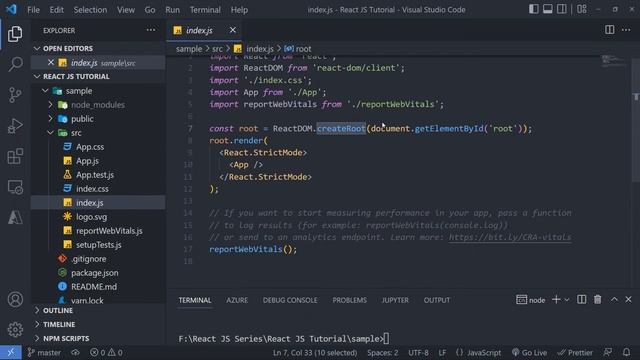Close the index.js editor tab
This screenshot has height=360, width=640.
pos(233,30)
